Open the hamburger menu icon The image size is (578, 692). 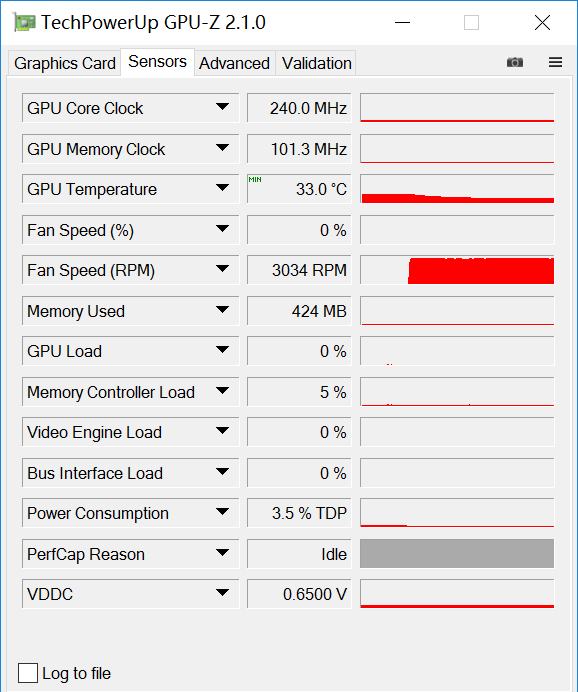[x=555, y=62]
